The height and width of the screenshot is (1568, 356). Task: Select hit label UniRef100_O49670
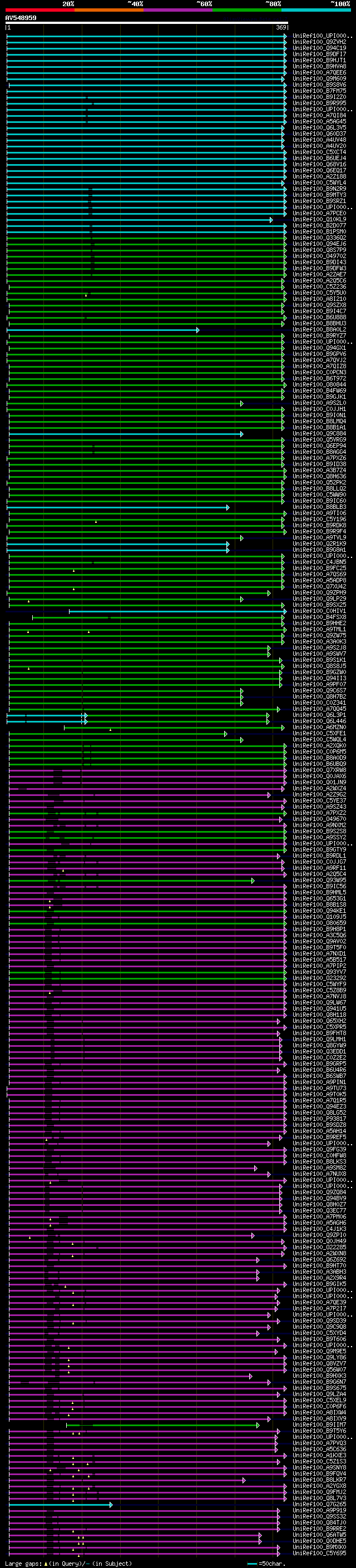[x=319, y=819]
